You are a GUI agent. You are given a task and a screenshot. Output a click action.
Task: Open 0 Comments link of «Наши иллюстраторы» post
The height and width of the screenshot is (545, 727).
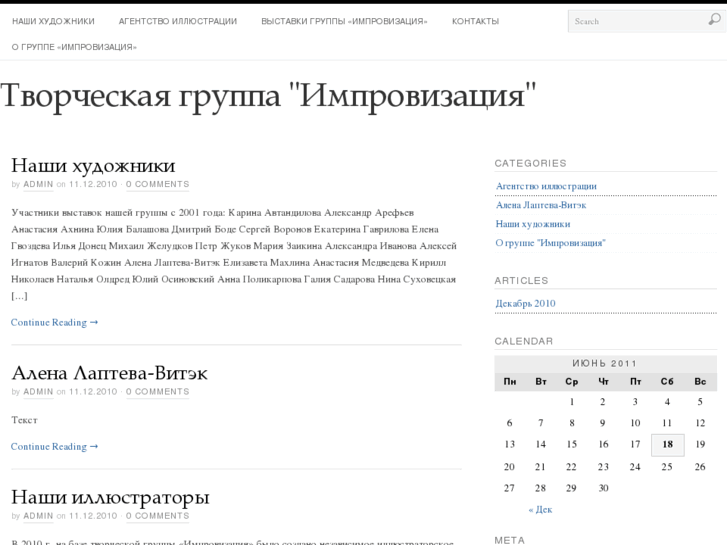click(x=158, y=516)
